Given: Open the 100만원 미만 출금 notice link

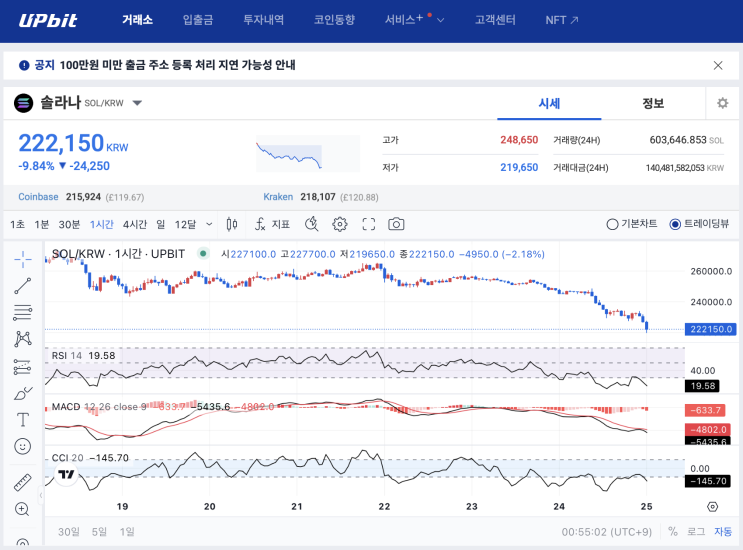Looking at the screenshot, I should 177,65.
